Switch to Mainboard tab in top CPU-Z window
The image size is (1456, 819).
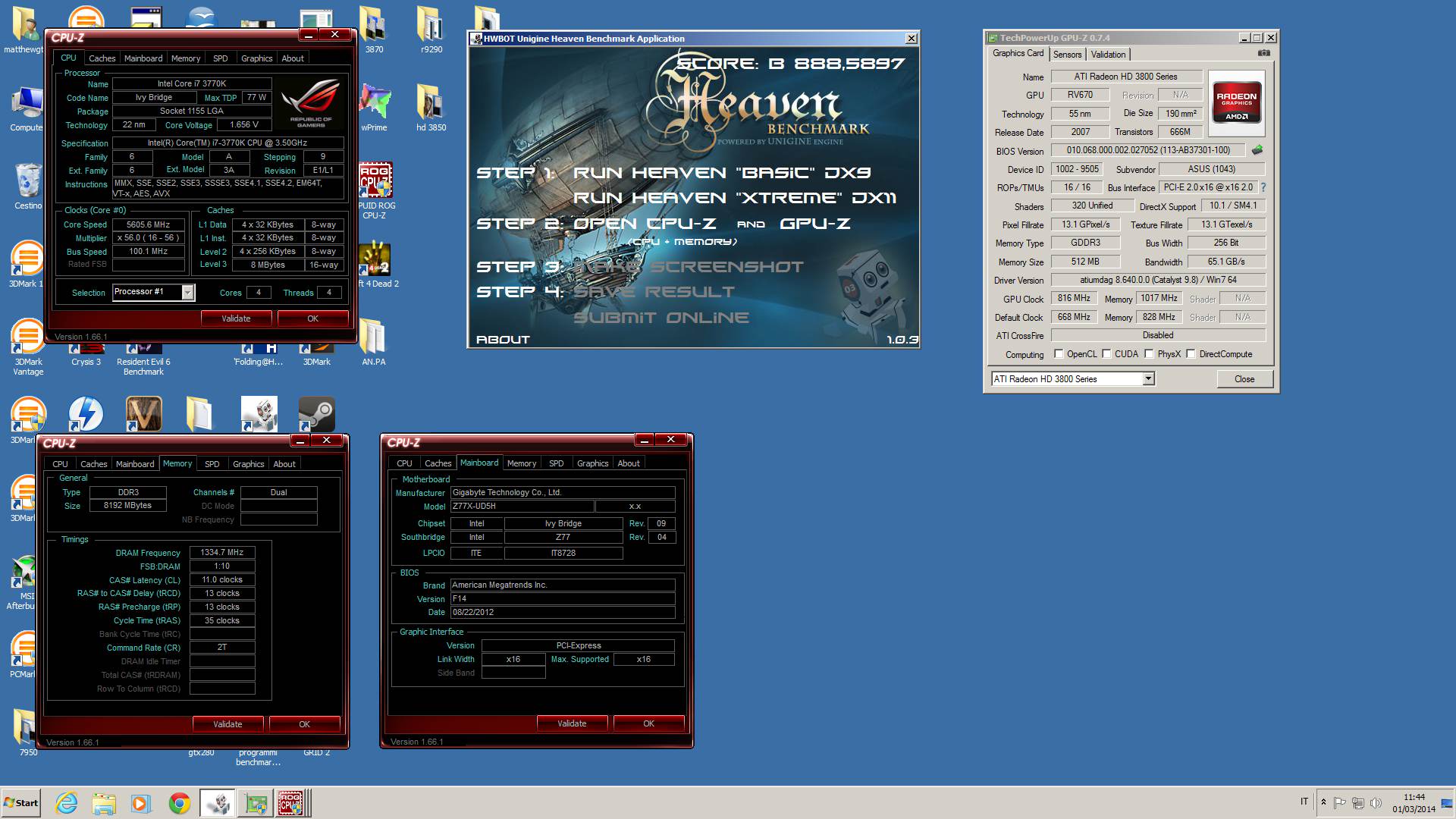(x=143, y=58)
